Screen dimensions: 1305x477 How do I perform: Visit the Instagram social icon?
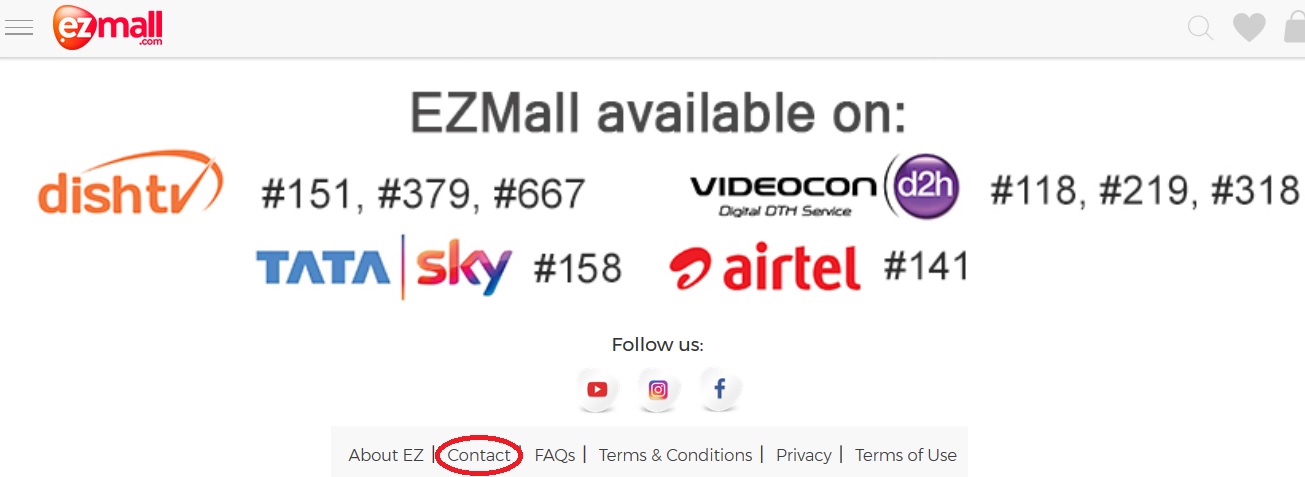tap(658, 389)
